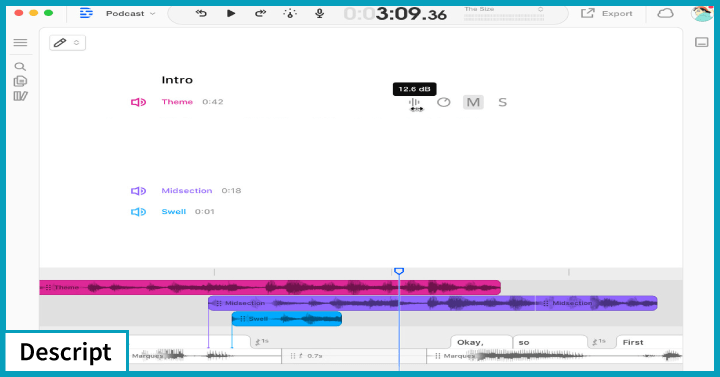Select the first purple Midsection clip
720x377 pixels.
(x=371, y=303)
